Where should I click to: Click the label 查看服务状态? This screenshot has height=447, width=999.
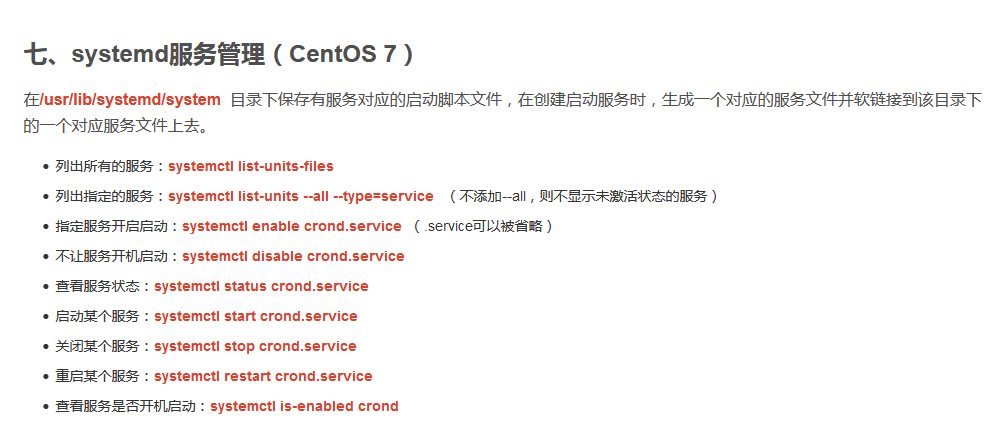point(98,286)
